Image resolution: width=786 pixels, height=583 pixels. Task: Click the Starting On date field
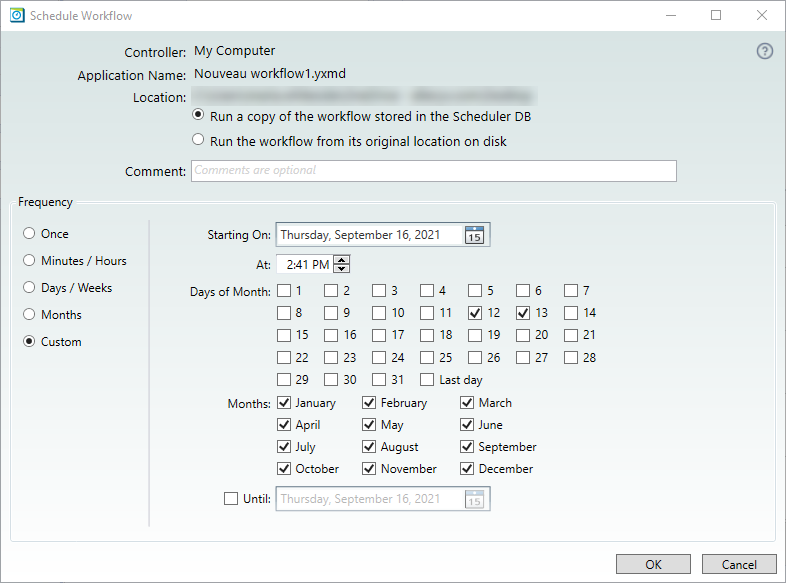pyautogui.click(x=369, y=235)
